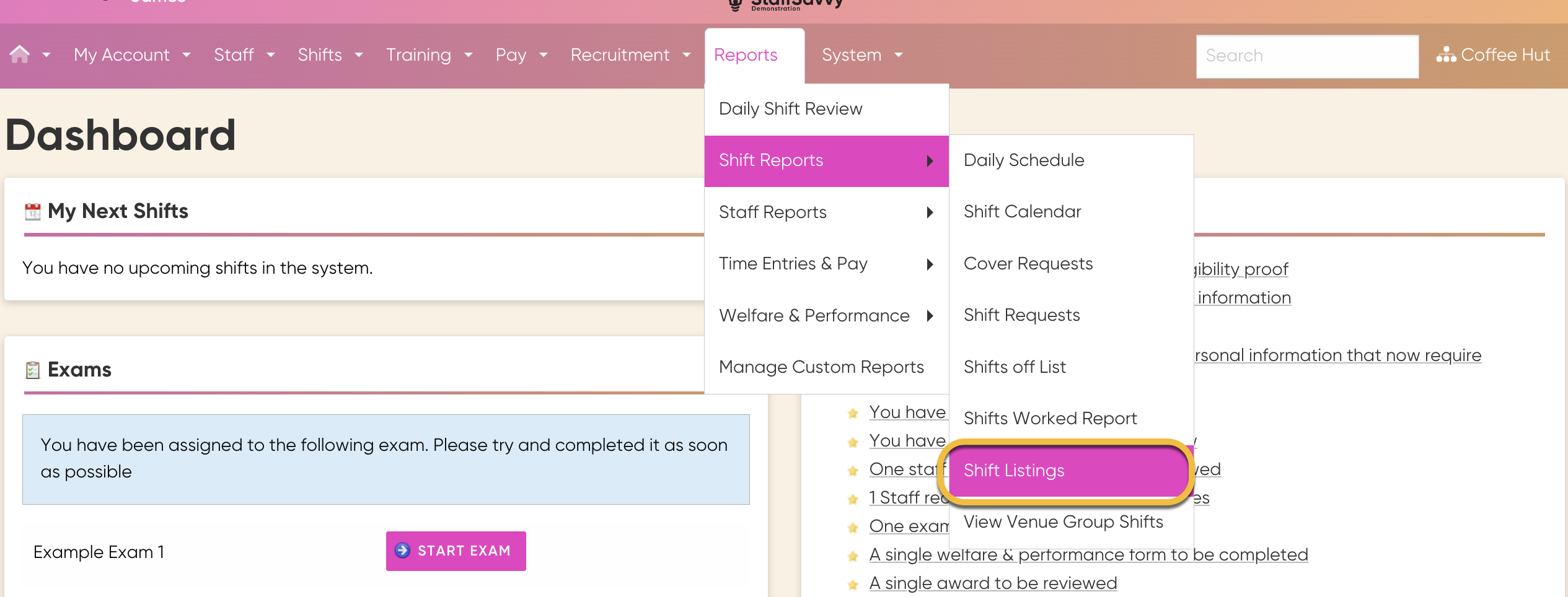The image size is (1568, 597).
Task: Open Shifts off List report
Action: [1071, 367]
